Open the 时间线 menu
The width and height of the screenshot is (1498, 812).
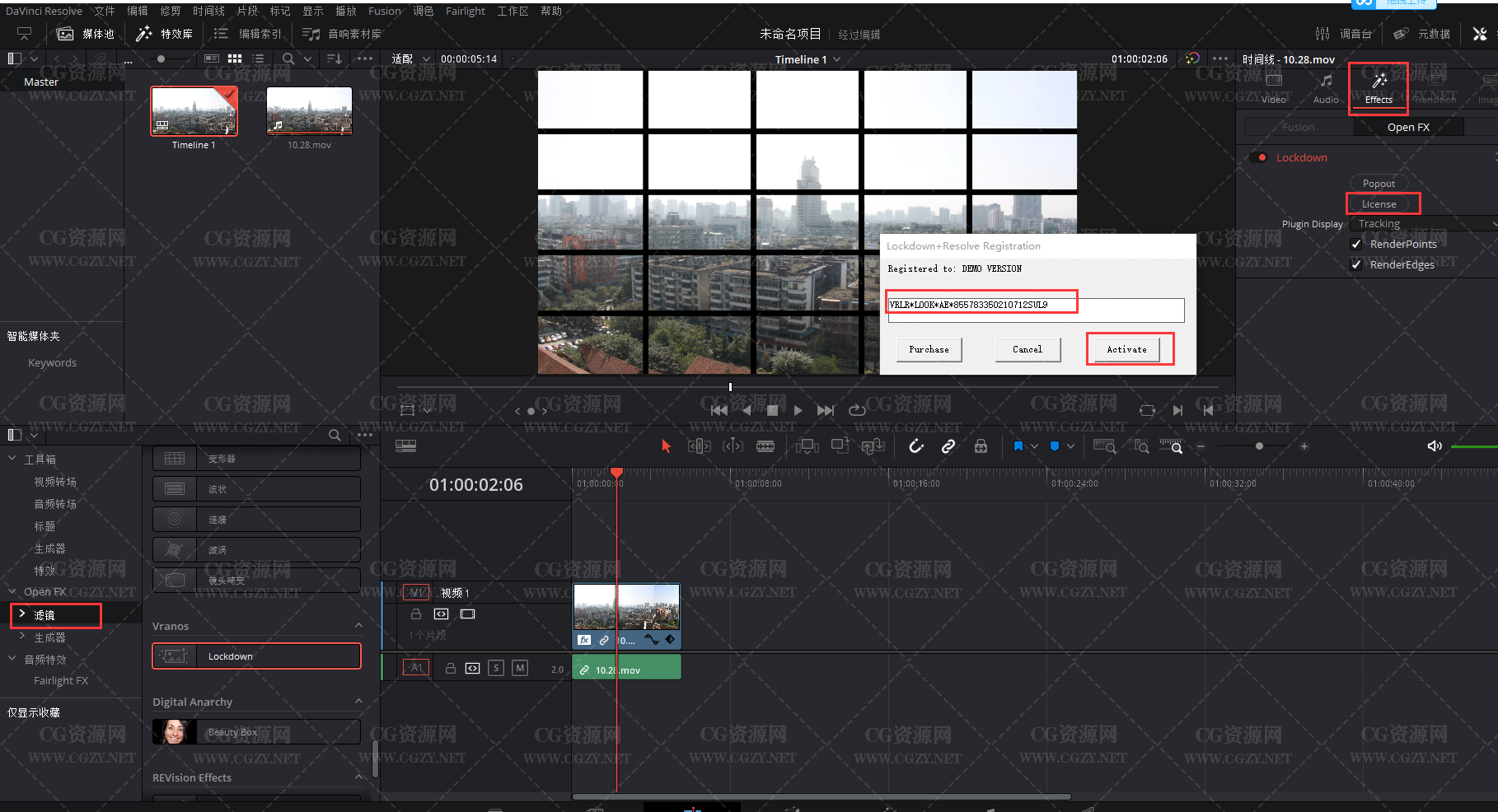tap(208, 11)
